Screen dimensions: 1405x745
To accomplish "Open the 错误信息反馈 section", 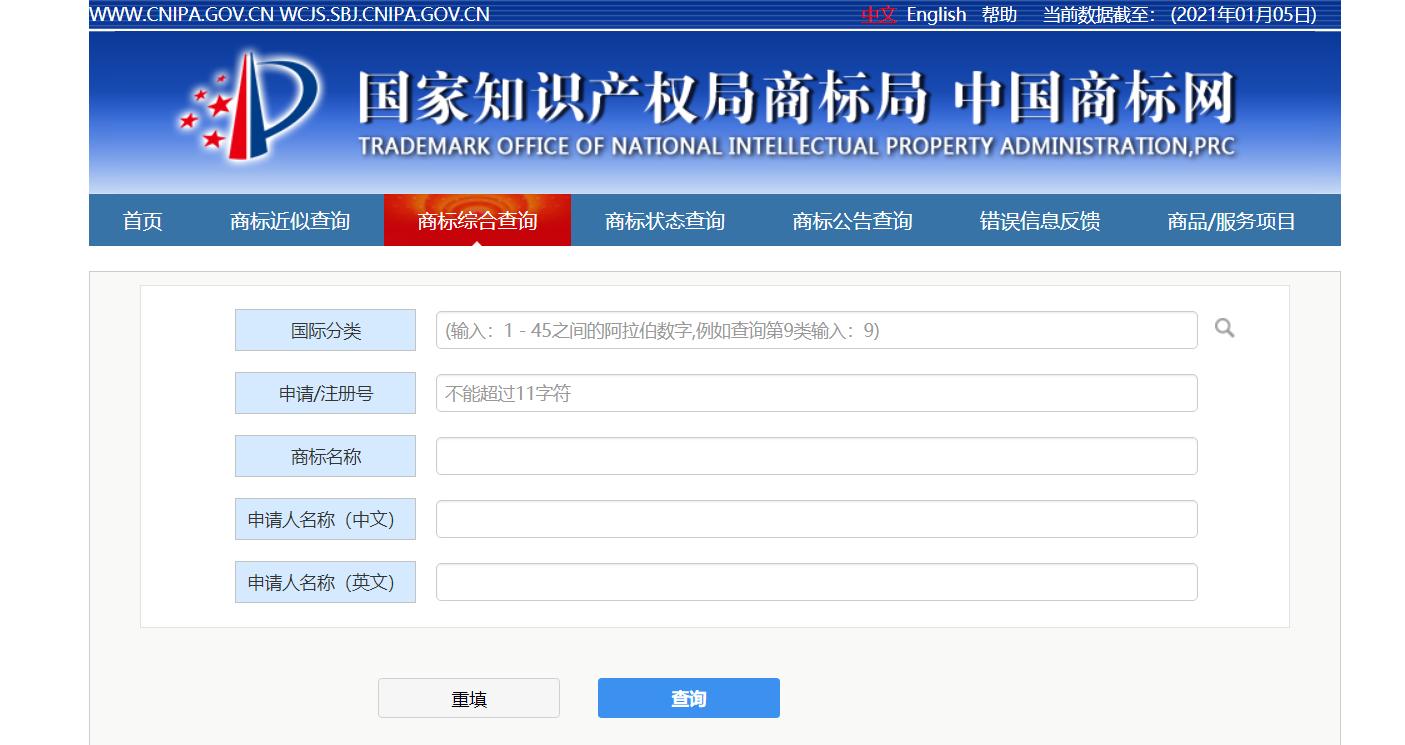I will coord(1040,220).
